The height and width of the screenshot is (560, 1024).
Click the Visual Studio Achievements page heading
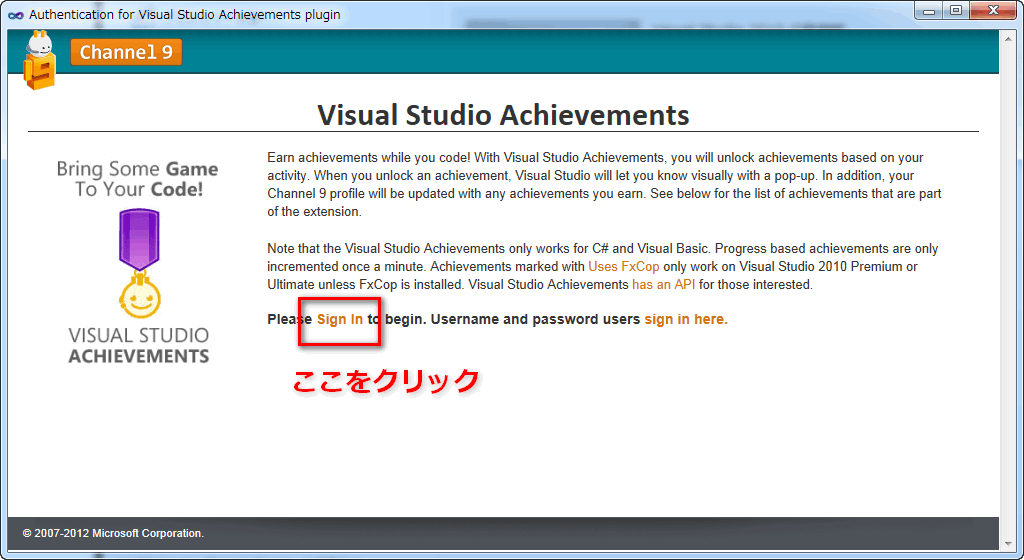point(503,115)
